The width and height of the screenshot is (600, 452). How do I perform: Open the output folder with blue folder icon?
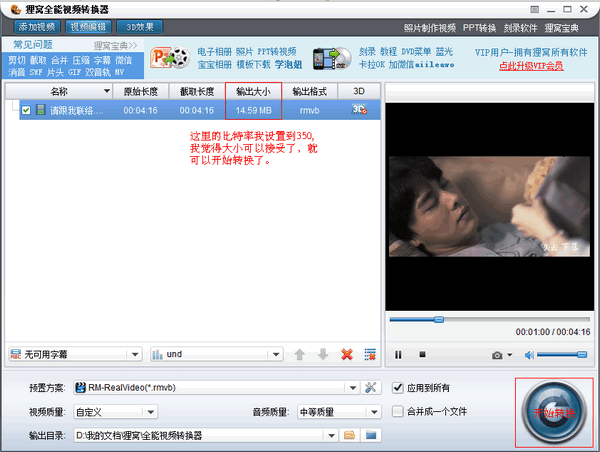[x=371, y=435]
